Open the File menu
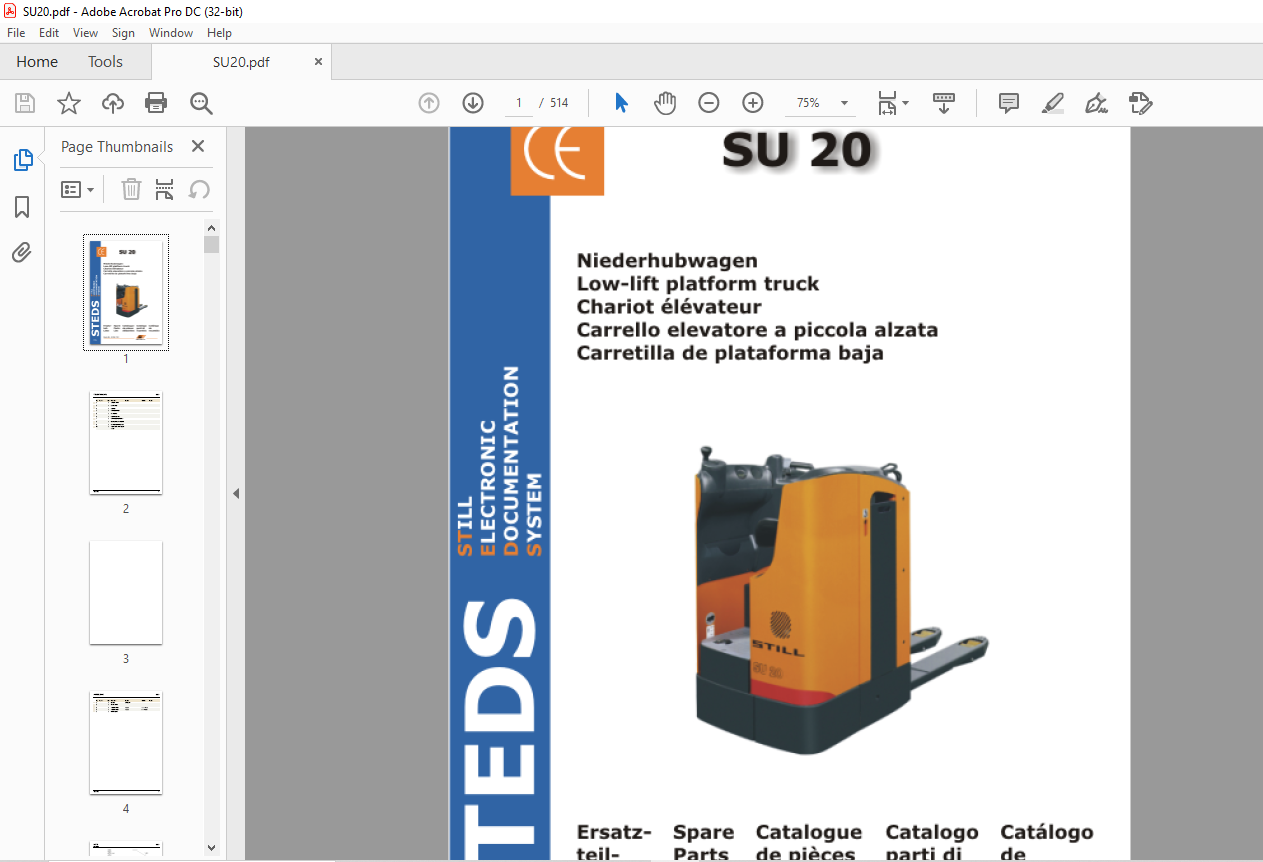This screenshot has width=1263, height=862. coord(16,33)
